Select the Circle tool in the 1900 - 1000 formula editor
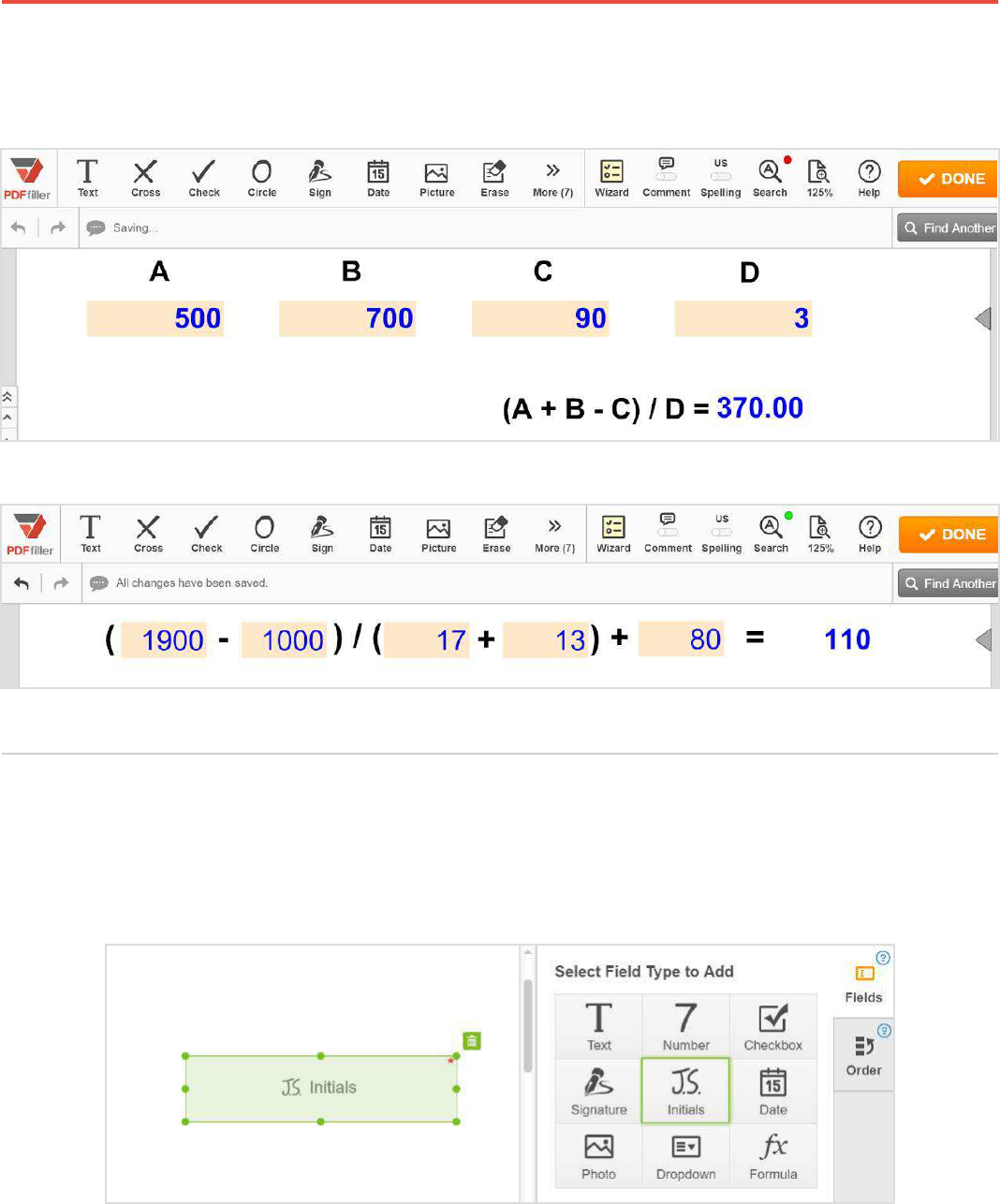Screen dimensions: 1000x1204 point(264,534)
